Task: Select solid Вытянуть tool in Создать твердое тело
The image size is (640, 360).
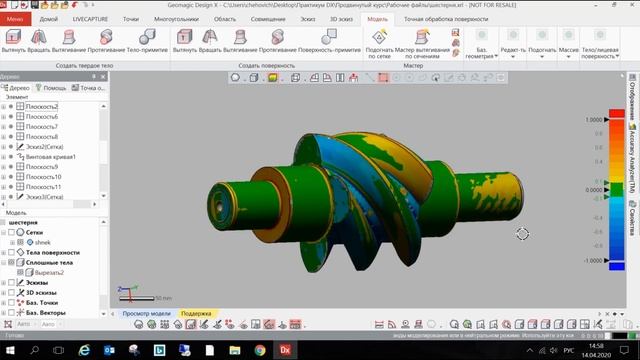Action: tap(13, 41)
